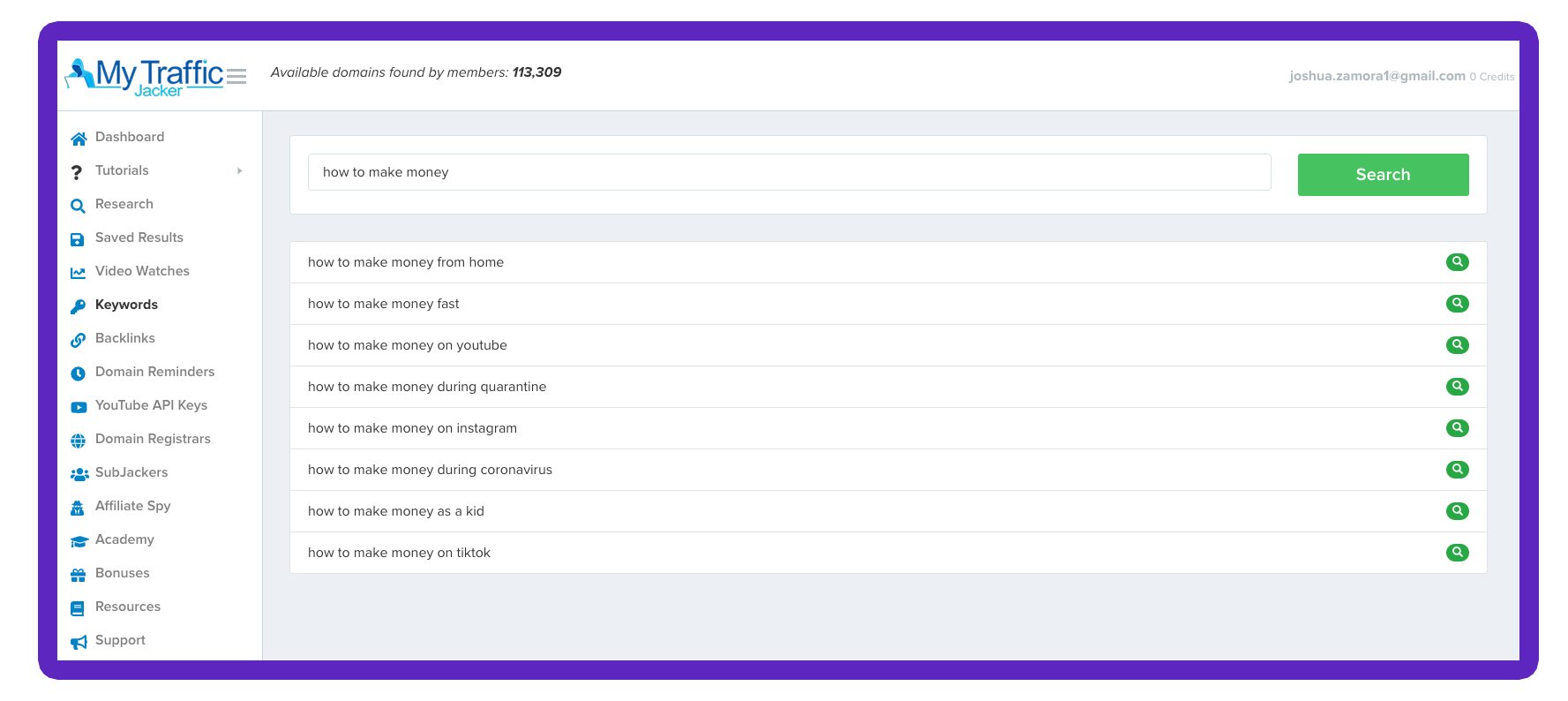1568x701 pixels.
Task: Click the Saved Results disk icon
Action: point(78,238)
